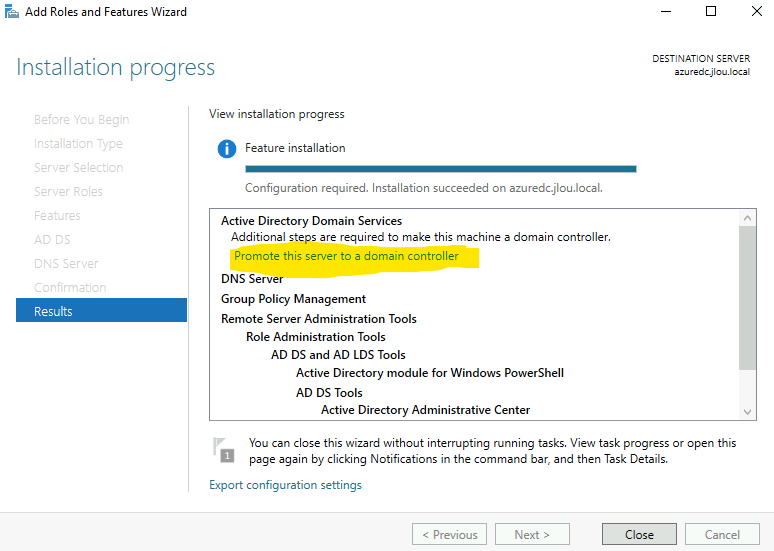Select Active Directory Domain Services entry
774x551 pixels.
(x=311, y=221)
